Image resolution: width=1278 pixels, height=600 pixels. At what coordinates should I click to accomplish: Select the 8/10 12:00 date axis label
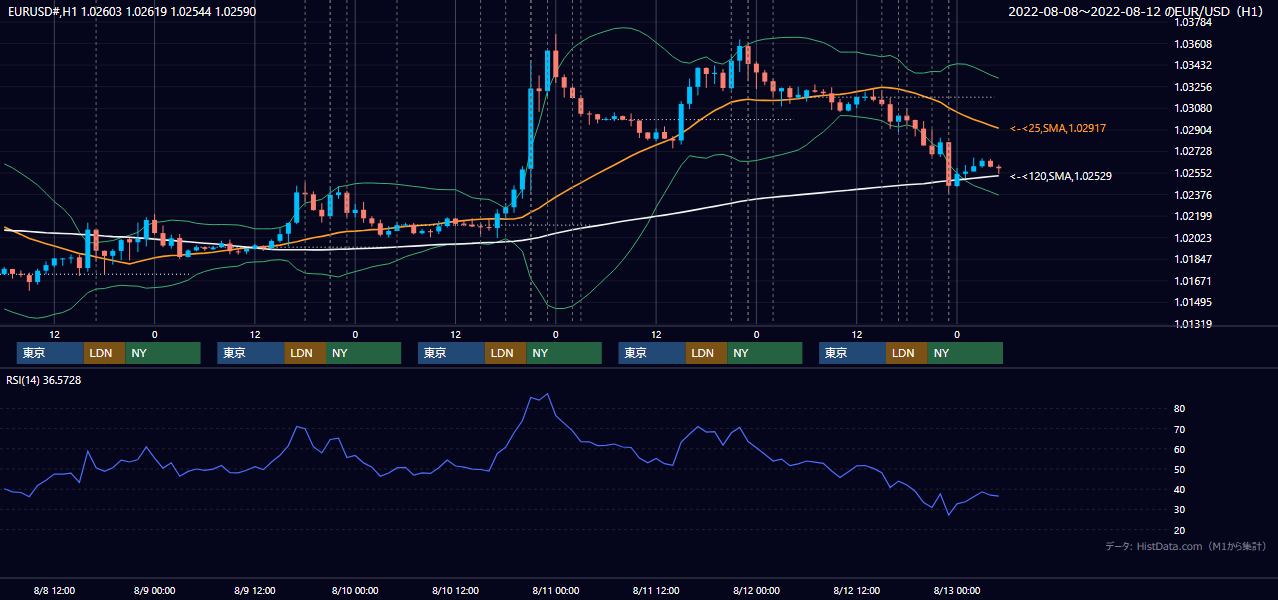pos(455,590)
